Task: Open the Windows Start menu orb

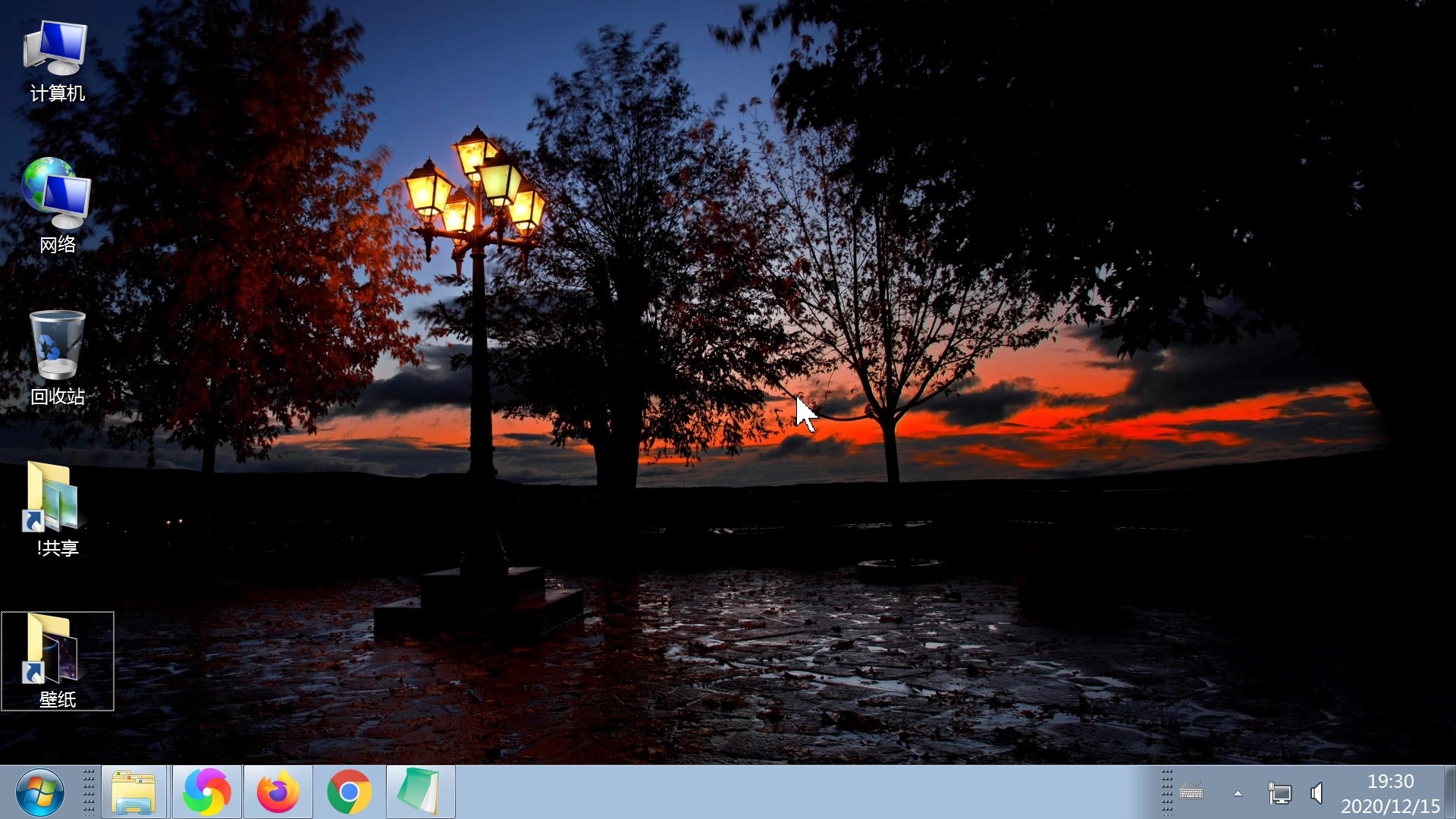Action: (39, 792)
